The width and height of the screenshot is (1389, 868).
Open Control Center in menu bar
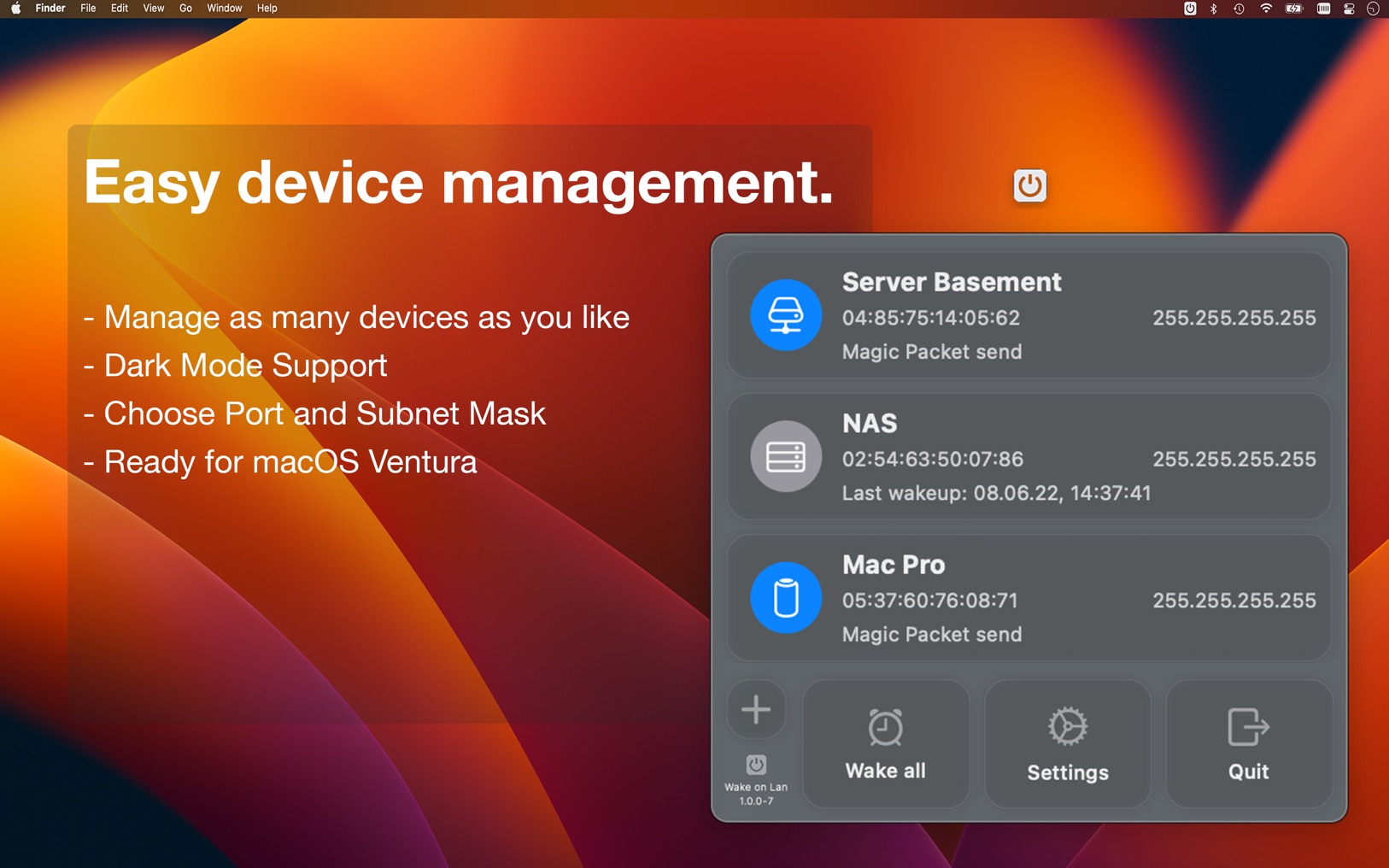[x=1349, y=9]
